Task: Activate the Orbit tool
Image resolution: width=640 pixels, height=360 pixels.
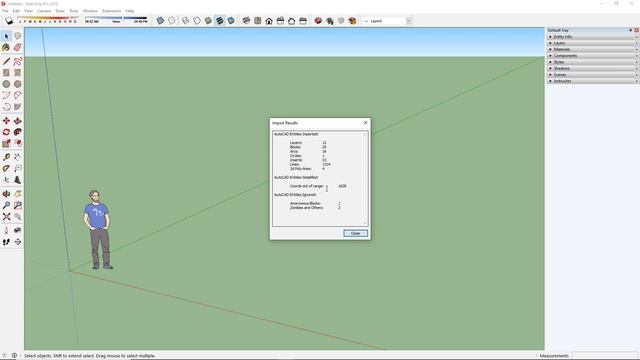Action: [6, 194]
